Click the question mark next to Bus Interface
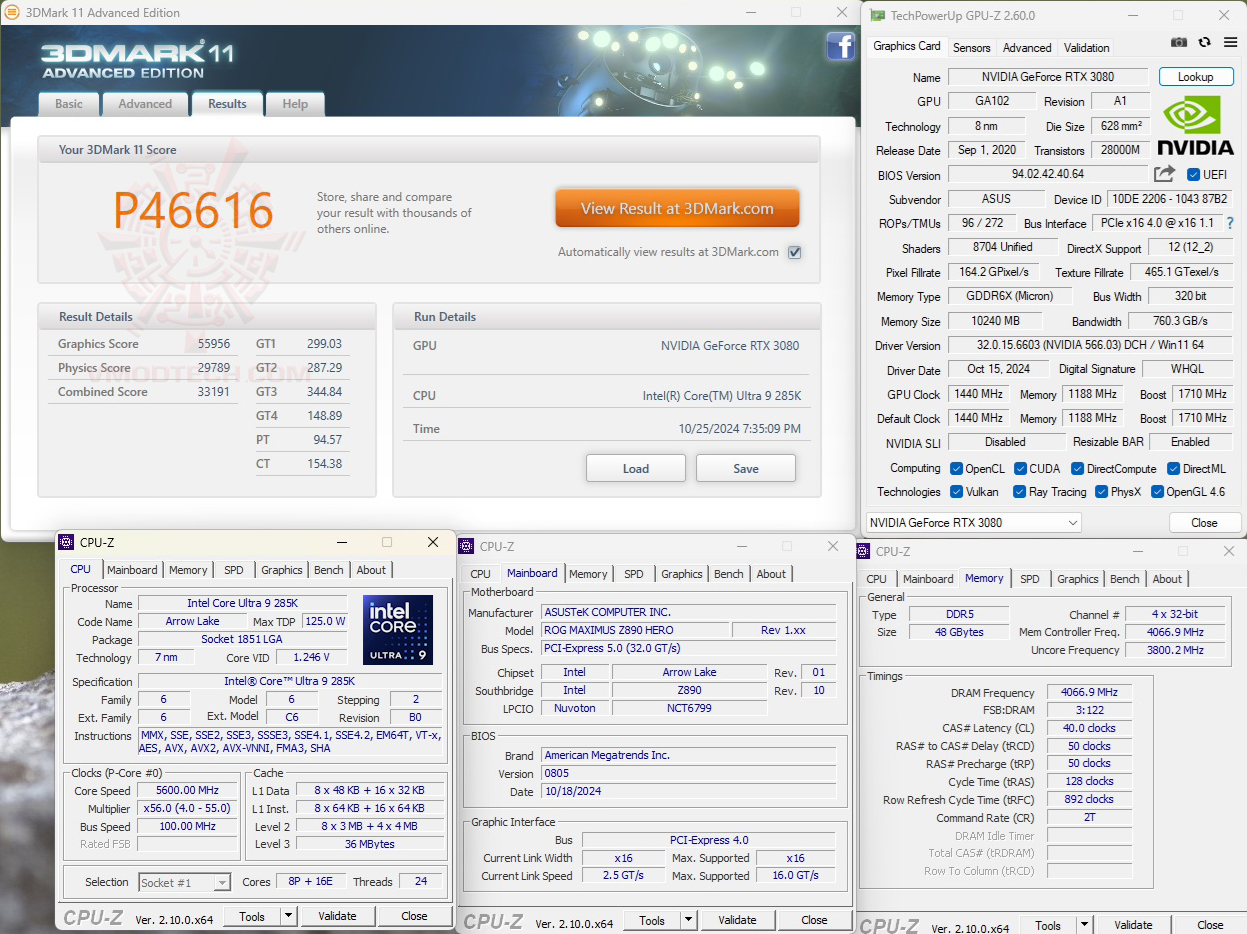Viewport: 1247px width, 934px height. (1229, 223)
